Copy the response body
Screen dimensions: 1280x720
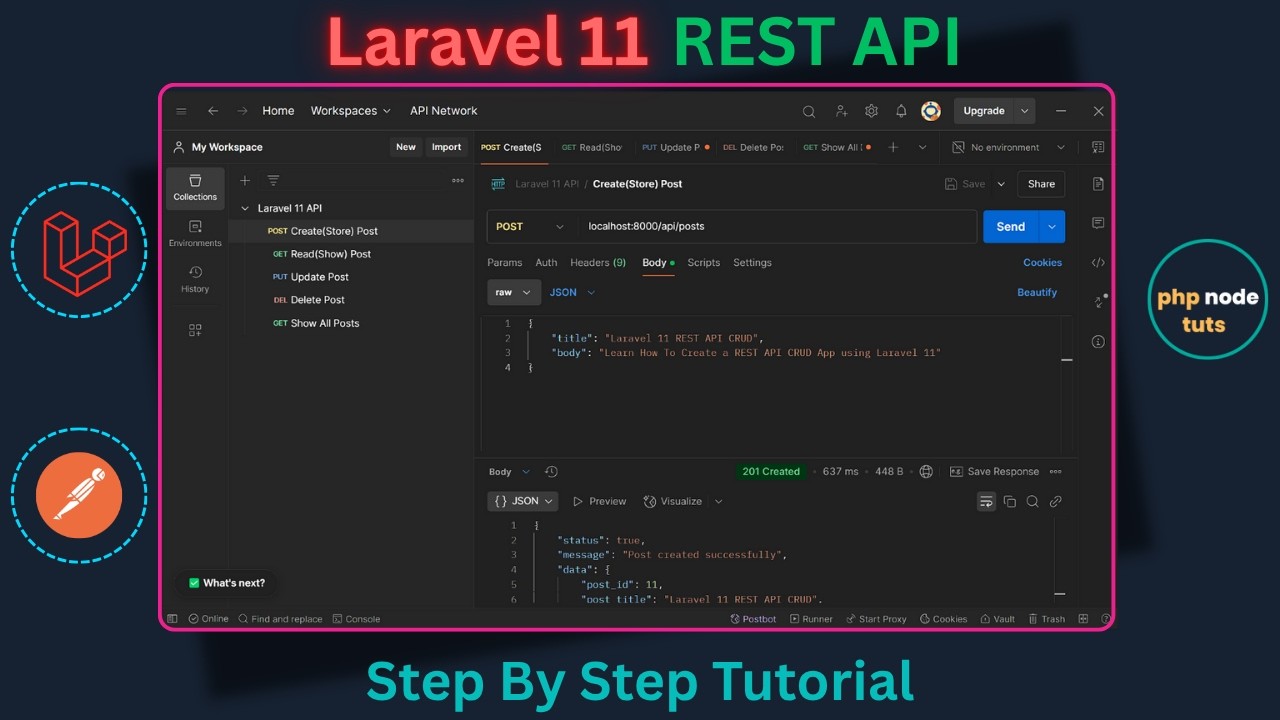point(1010,502)
